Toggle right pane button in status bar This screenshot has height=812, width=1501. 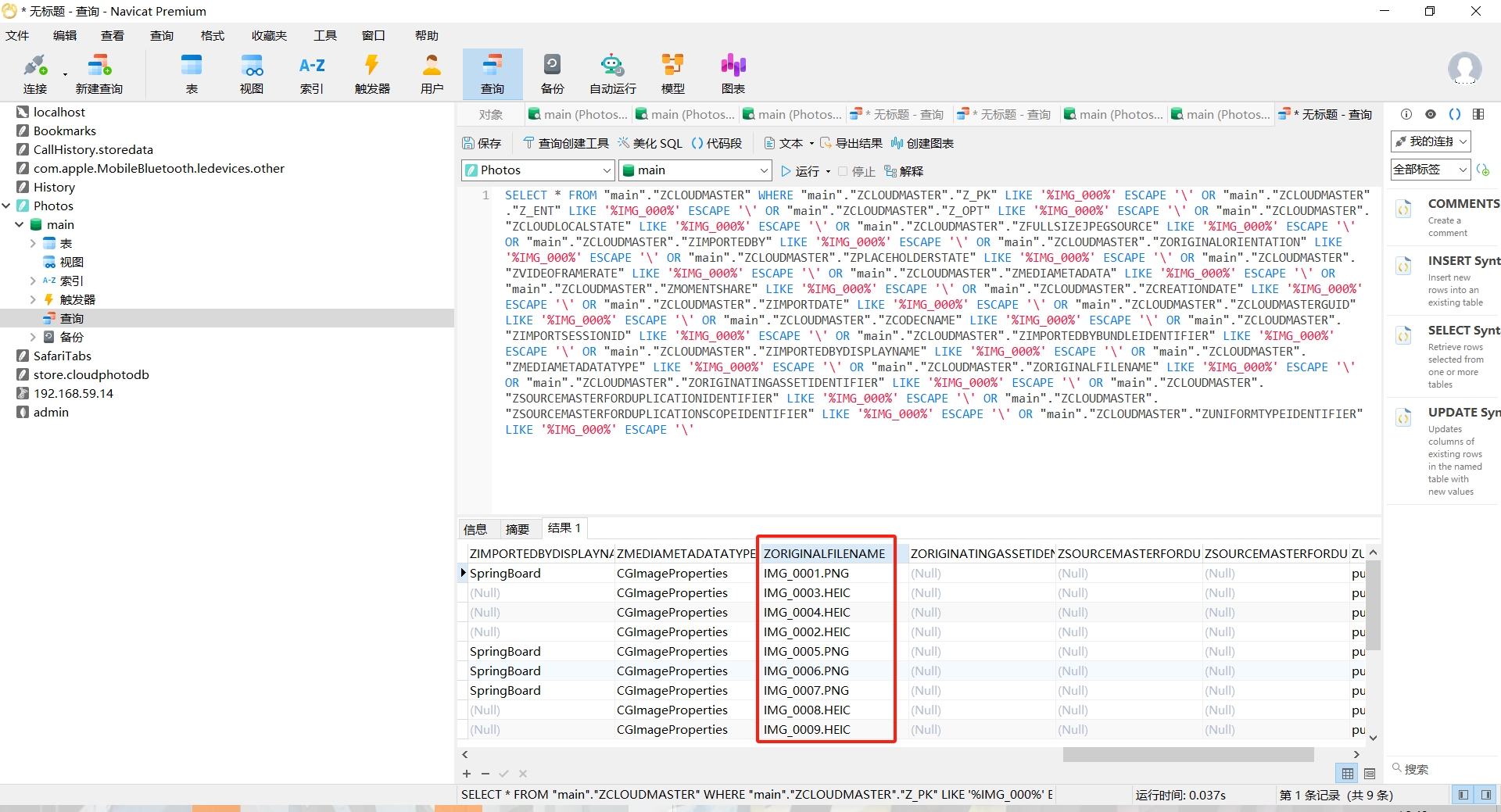click(1485, 795)
